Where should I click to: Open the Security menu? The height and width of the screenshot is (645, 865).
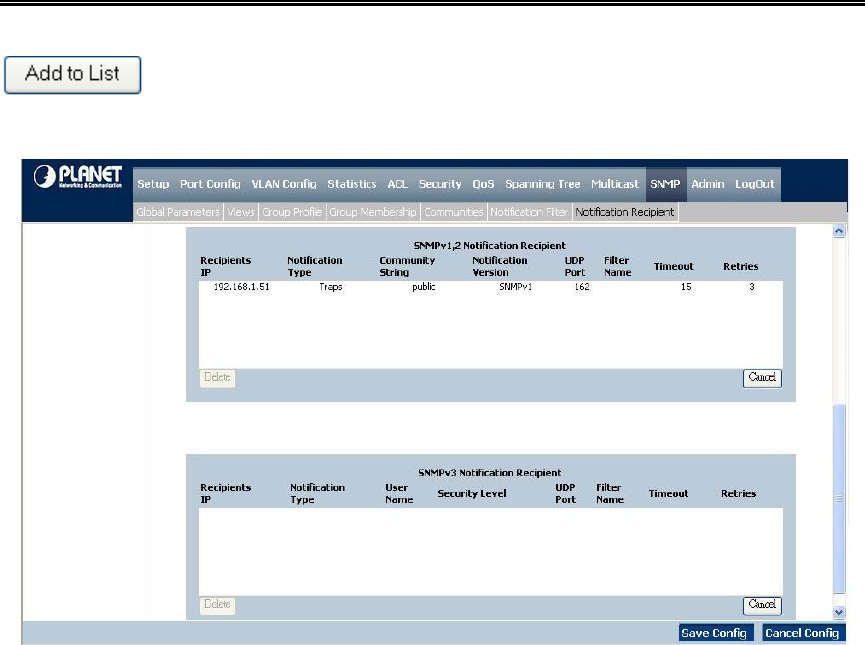pyautogui.click(x=440, y=184)
